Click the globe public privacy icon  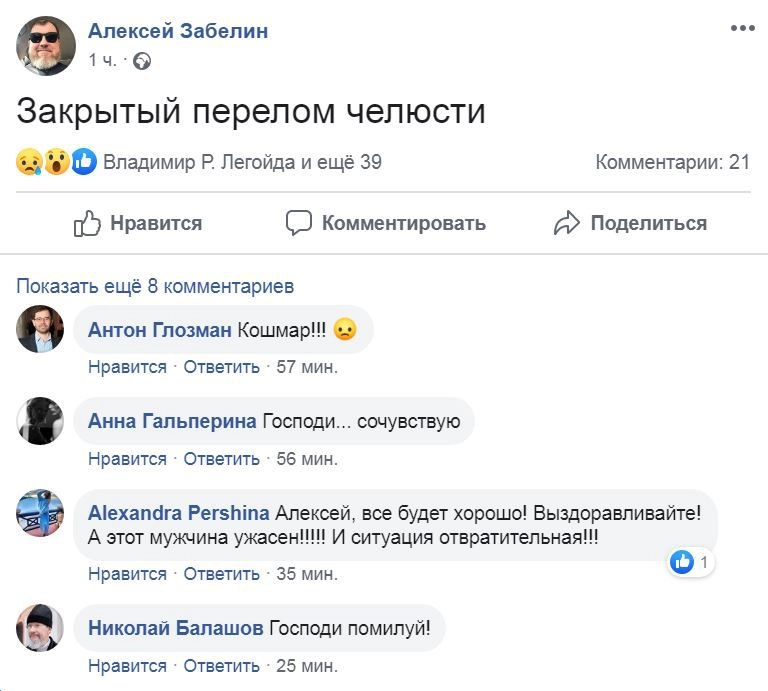point(142,61)
